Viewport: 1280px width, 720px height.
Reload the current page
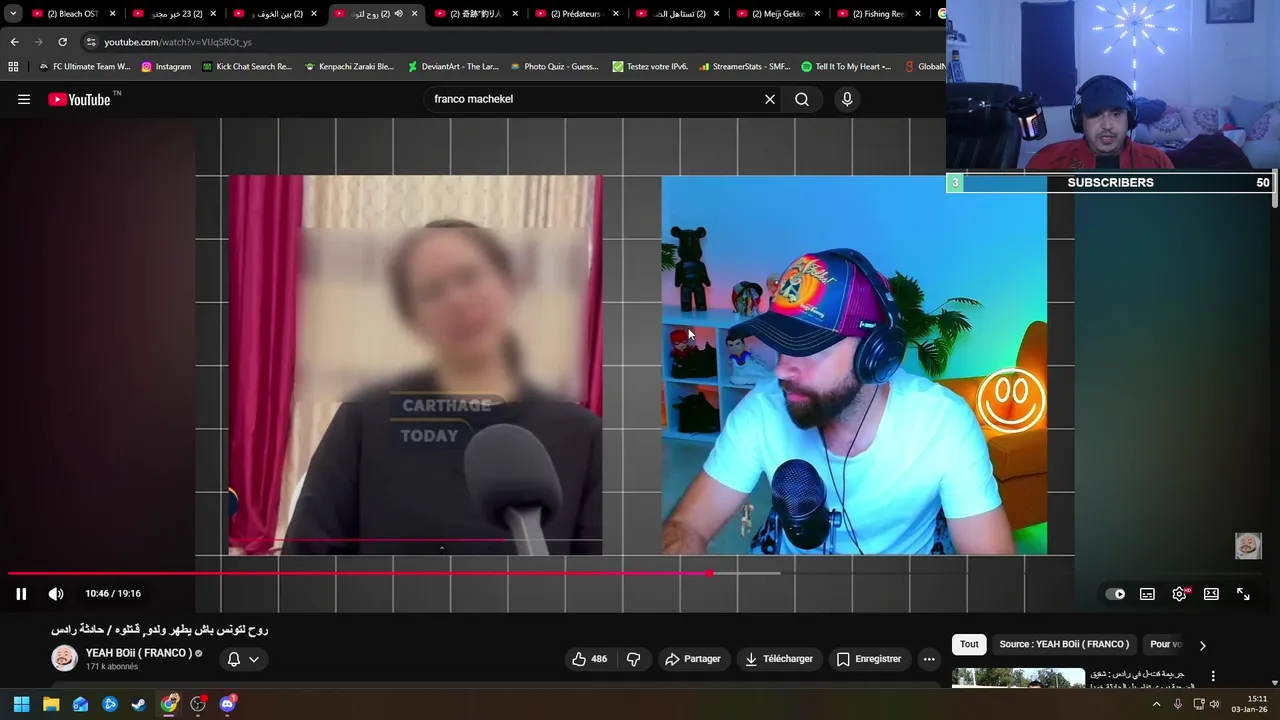click(x=62, y=42)
